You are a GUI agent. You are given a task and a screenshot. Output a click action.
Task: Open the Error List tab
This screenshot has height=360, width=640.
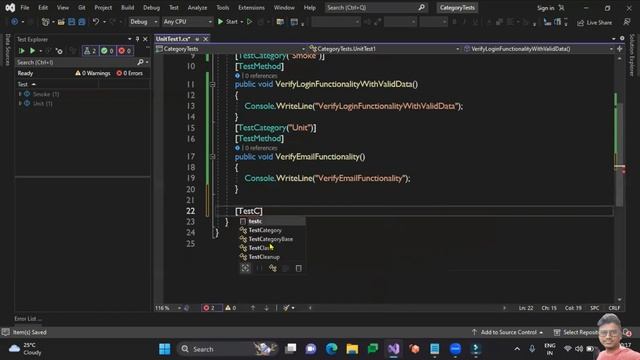pyautogui.click(x=28, y=318)
